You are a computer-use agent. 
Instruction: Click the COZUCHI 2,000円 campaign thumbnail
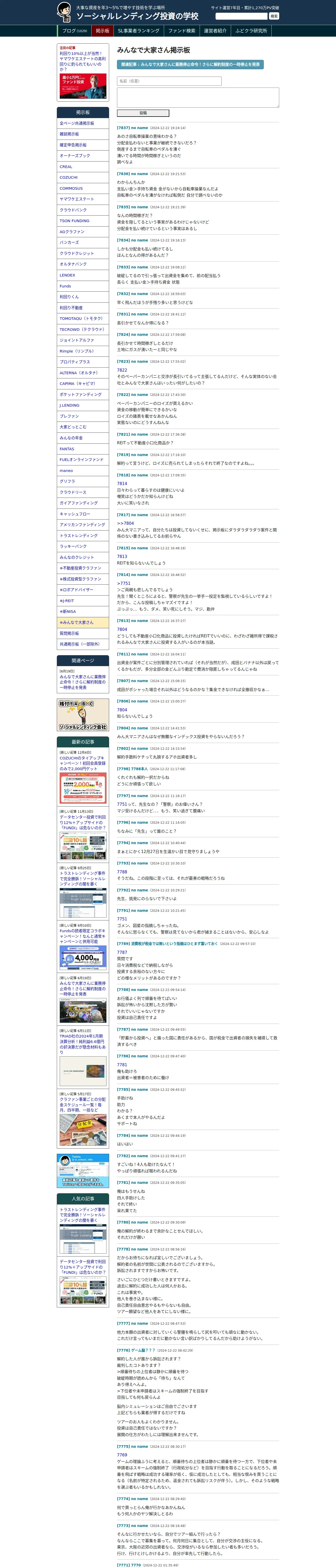83,788
